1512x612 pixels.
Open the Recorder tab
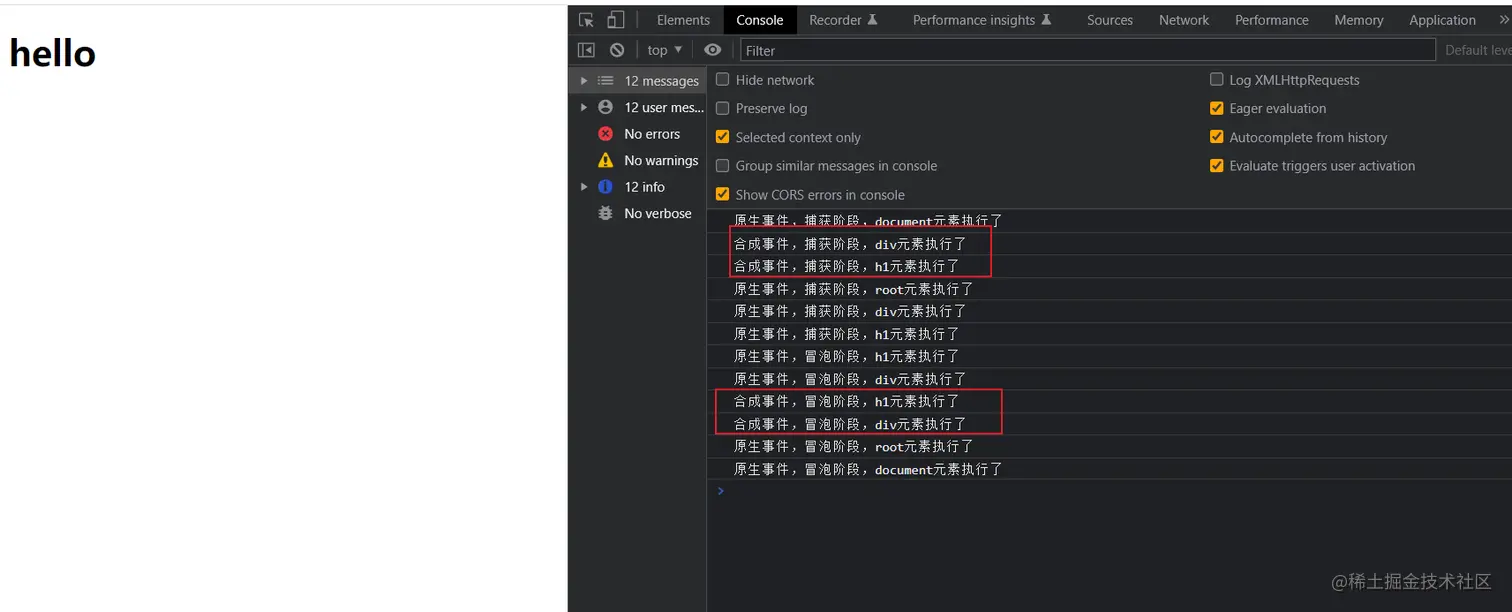843,20
